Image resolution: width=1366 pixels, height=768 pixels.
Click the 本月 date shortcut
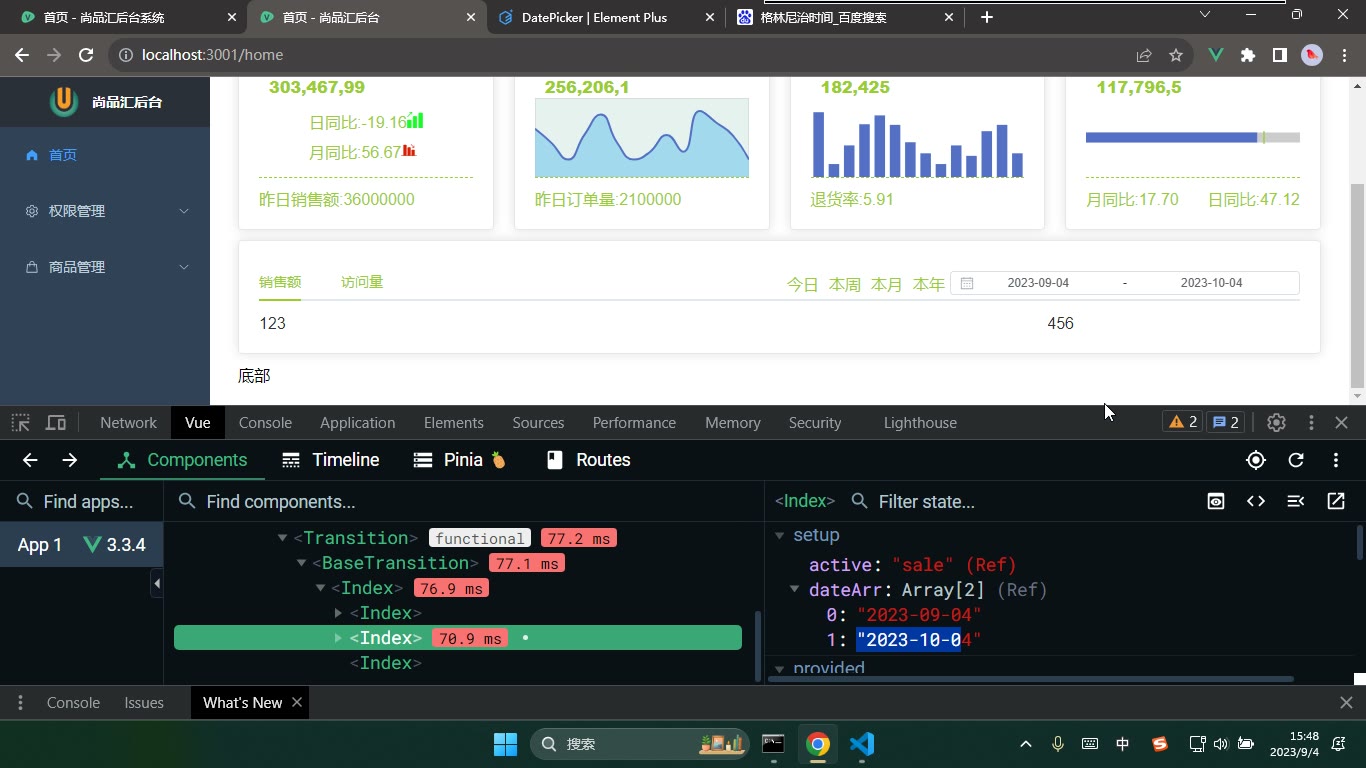tap(887, 284)
